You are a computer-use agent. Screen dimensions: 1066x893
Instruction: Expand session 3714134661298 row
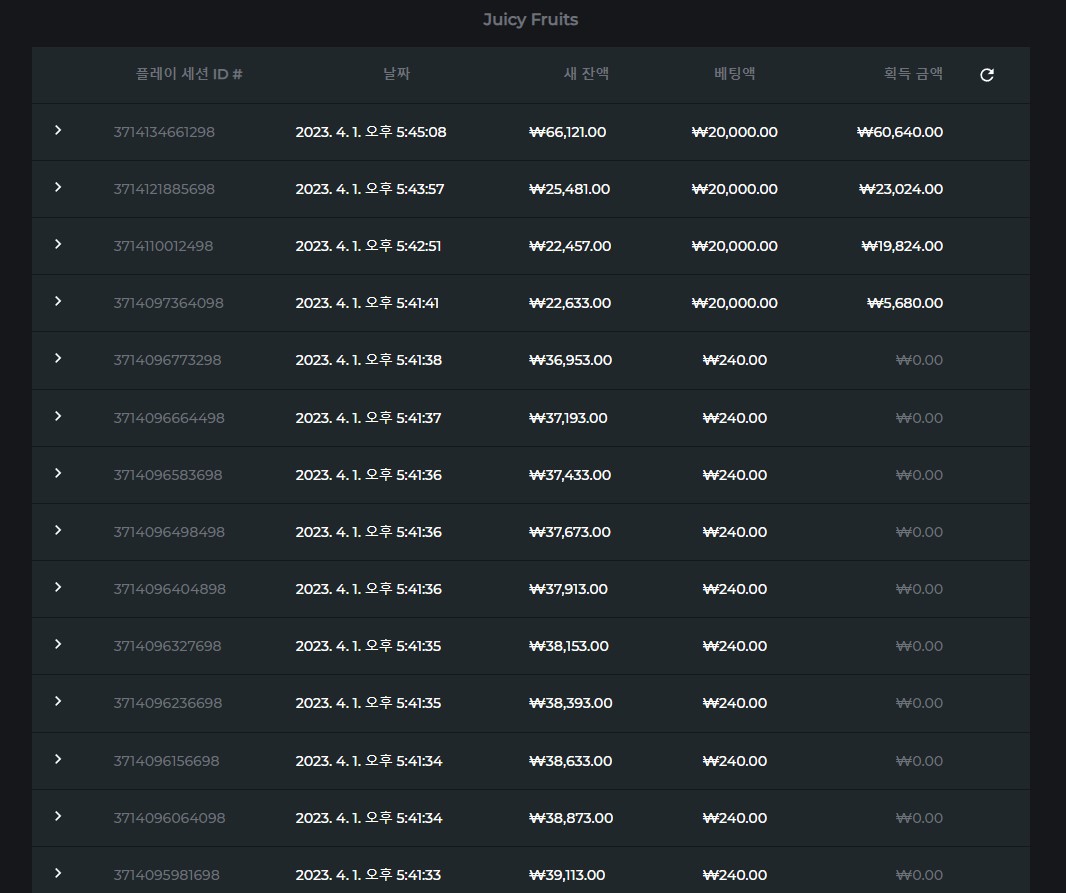tap(58, 130)
